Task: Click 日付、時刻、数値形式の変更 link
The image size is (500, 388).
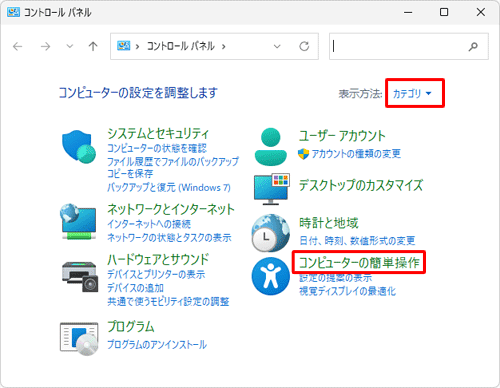Action: pos(357,240)
